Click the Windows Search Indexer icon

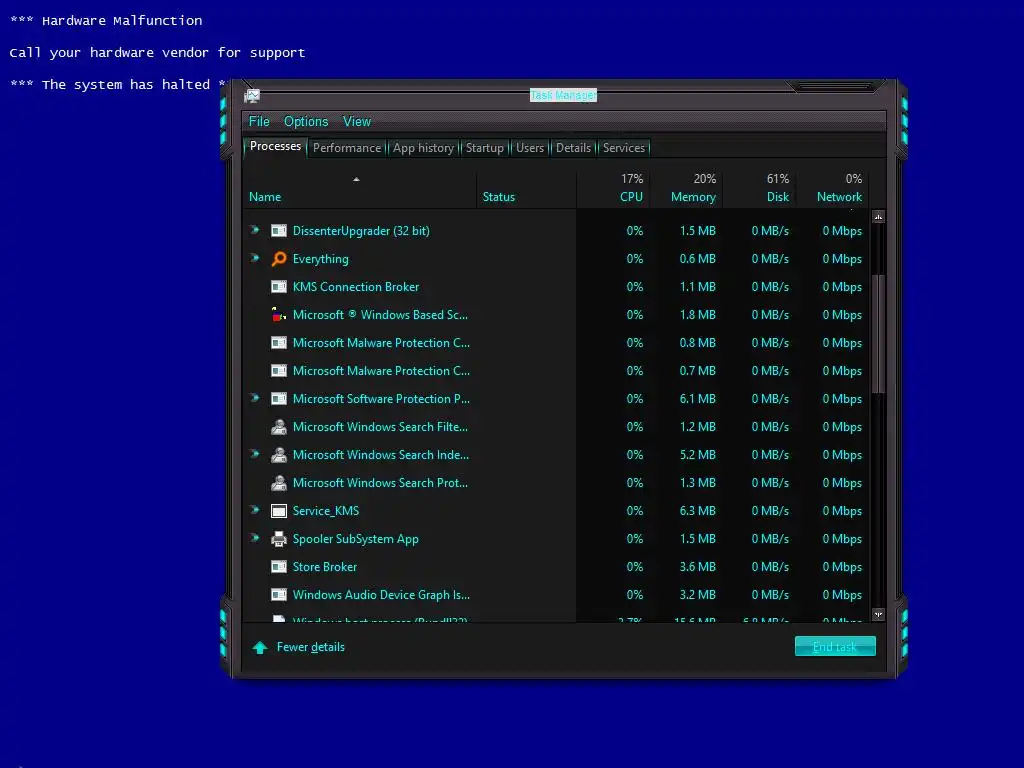[x=279, y=455]
